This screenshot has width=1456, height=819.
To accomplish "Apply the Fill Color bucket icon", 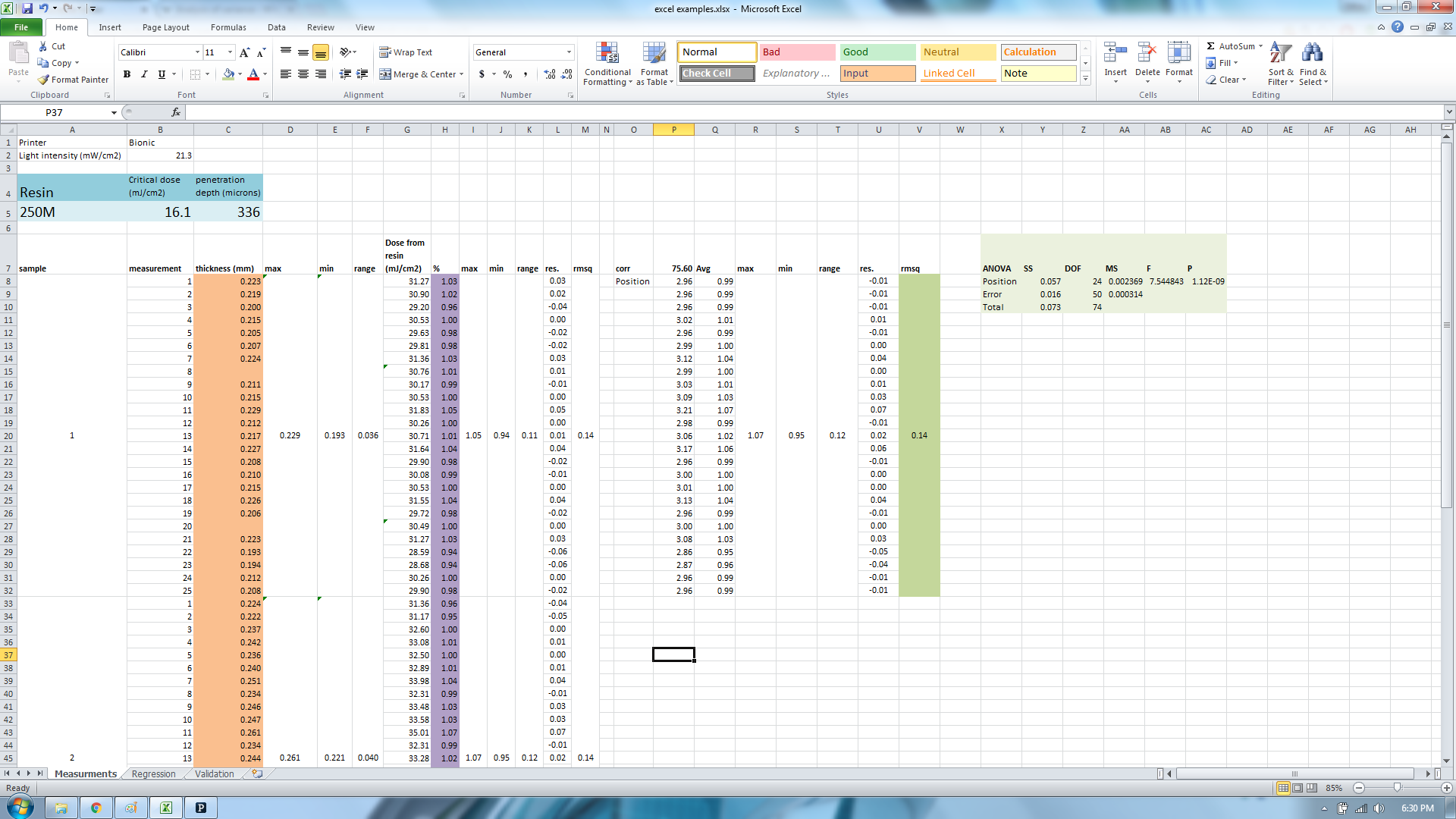I will (x=228, y=74).
